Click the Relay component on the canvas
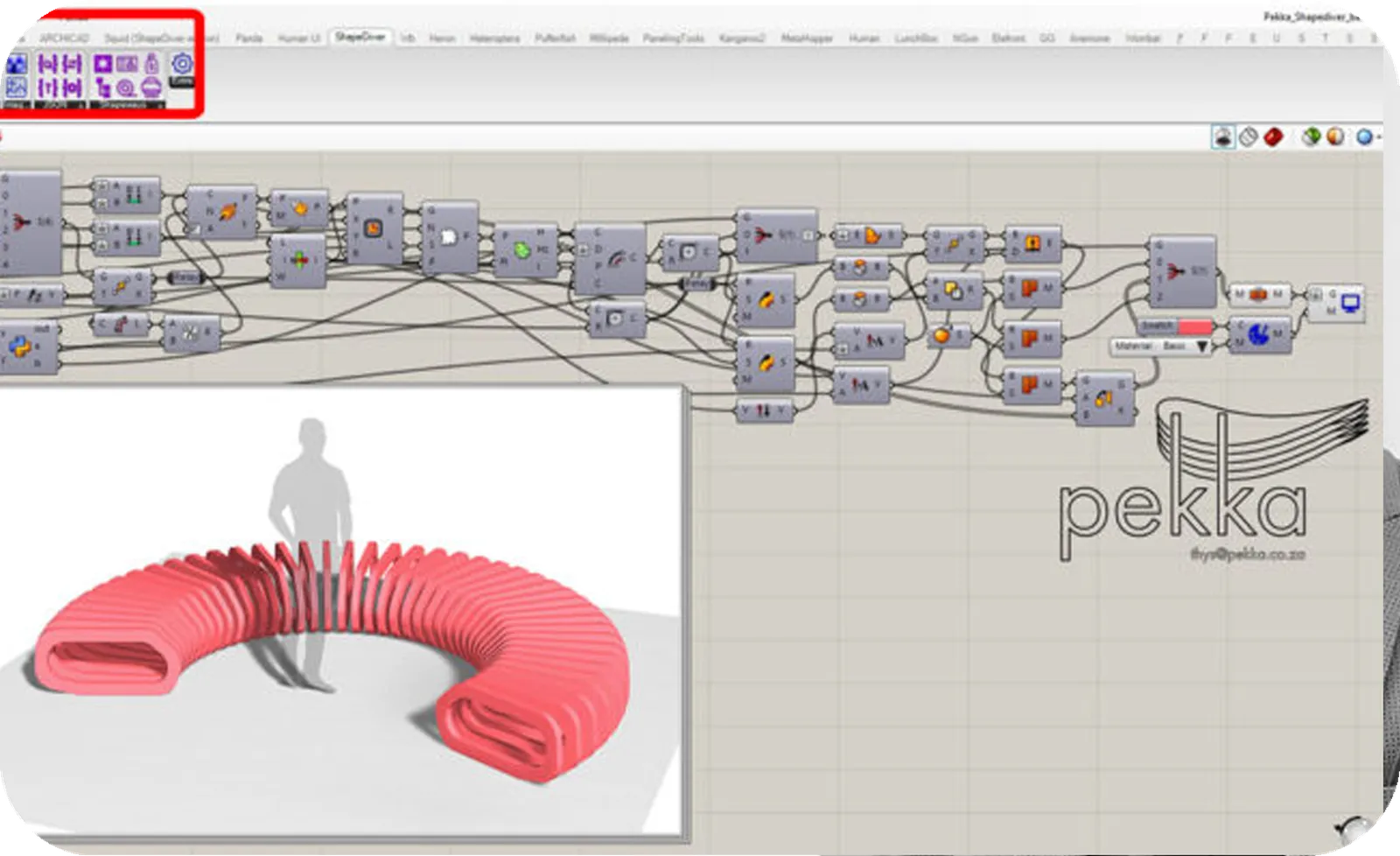The height and width of the screenshot is (856, 1400). 696,283
